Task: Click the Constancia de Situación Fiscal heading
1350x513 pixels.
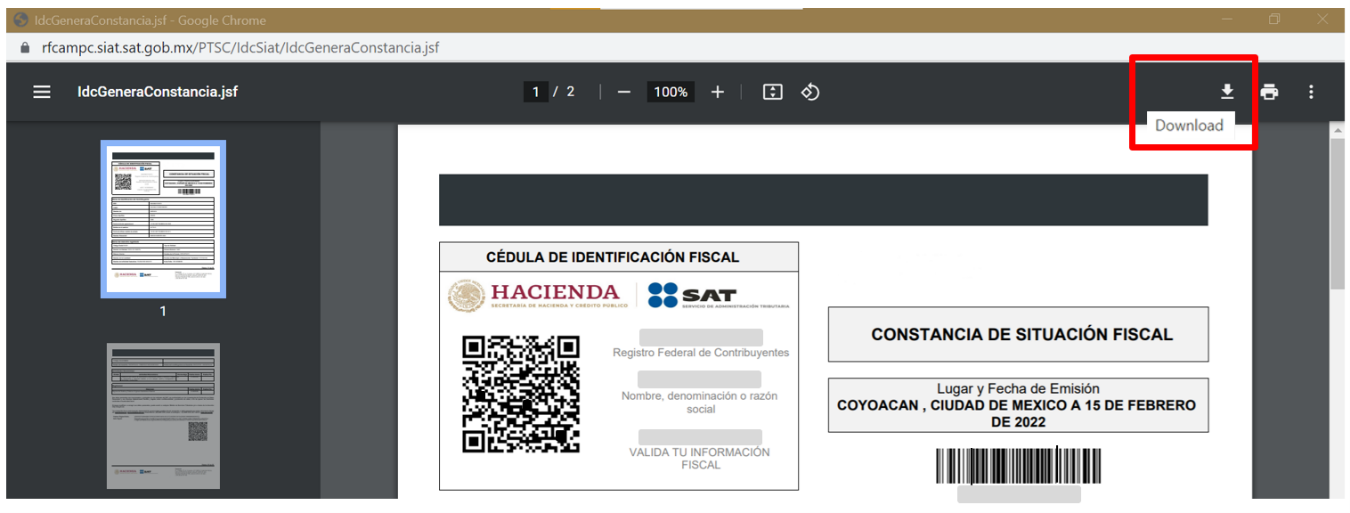Action: tap(1018, 334)
